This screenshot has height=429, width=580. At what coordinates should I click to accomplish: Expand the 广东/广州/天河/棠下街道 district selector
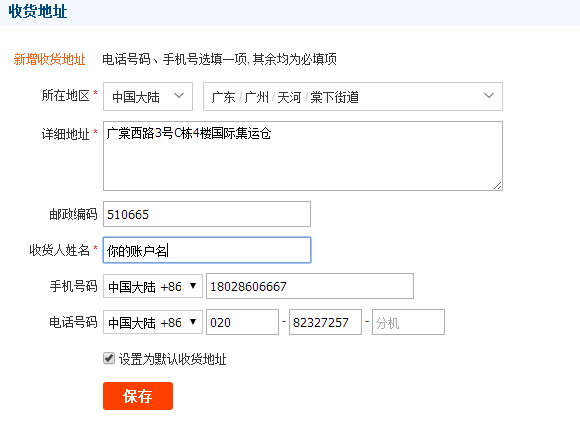click(x=353, y=97)
